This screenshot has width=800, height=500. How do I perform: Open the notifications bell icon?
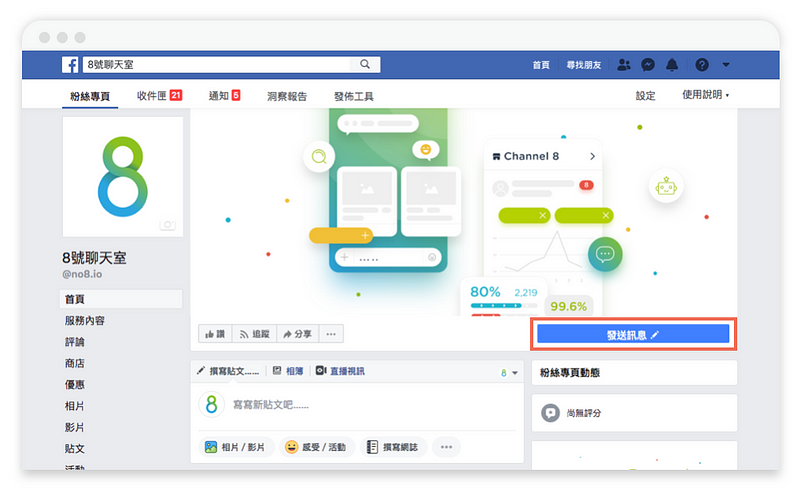(x=672, y=65)
